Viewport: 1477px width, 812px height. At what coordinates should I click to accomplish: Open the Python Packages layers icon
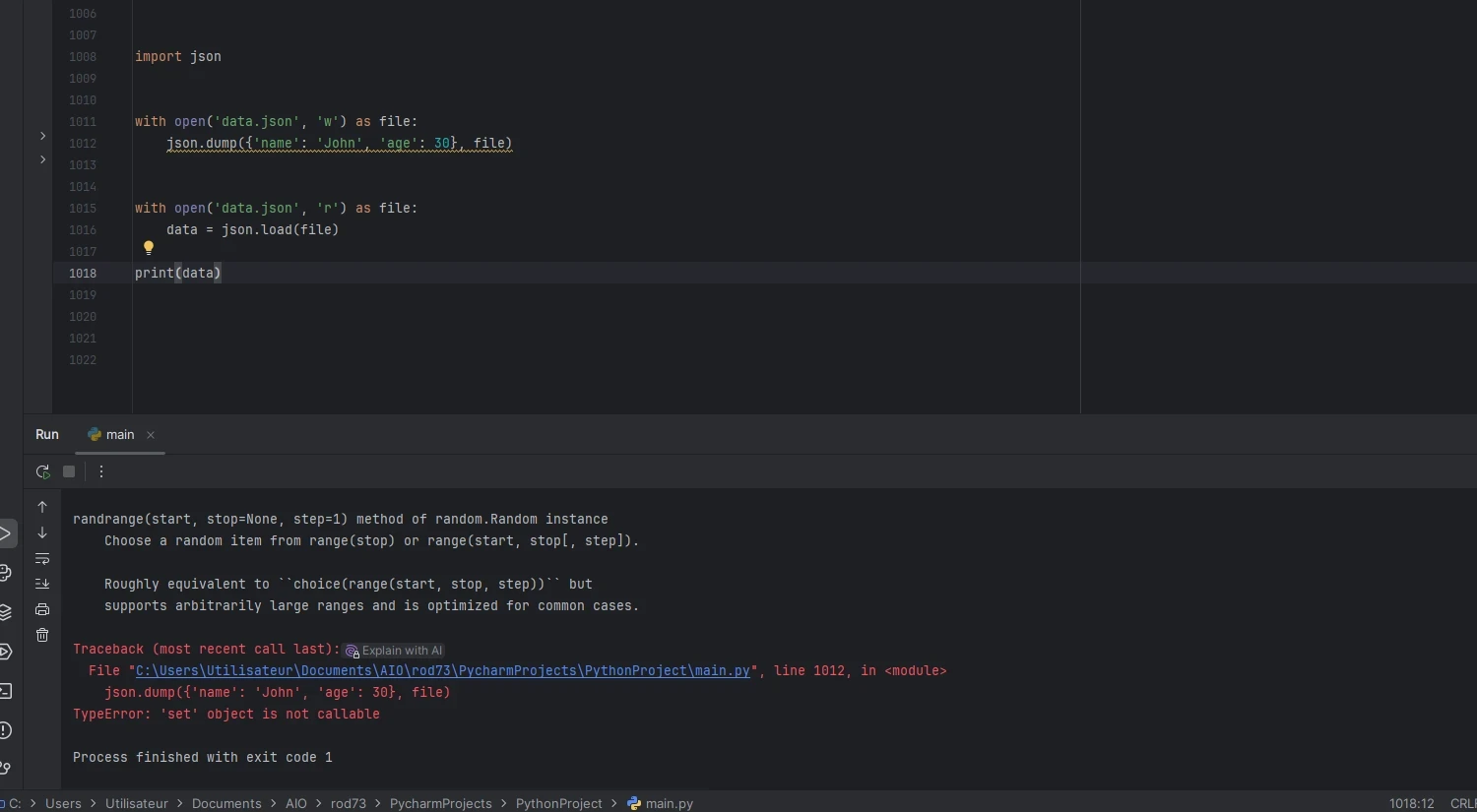pyautogui.click(x=6, y=612)
